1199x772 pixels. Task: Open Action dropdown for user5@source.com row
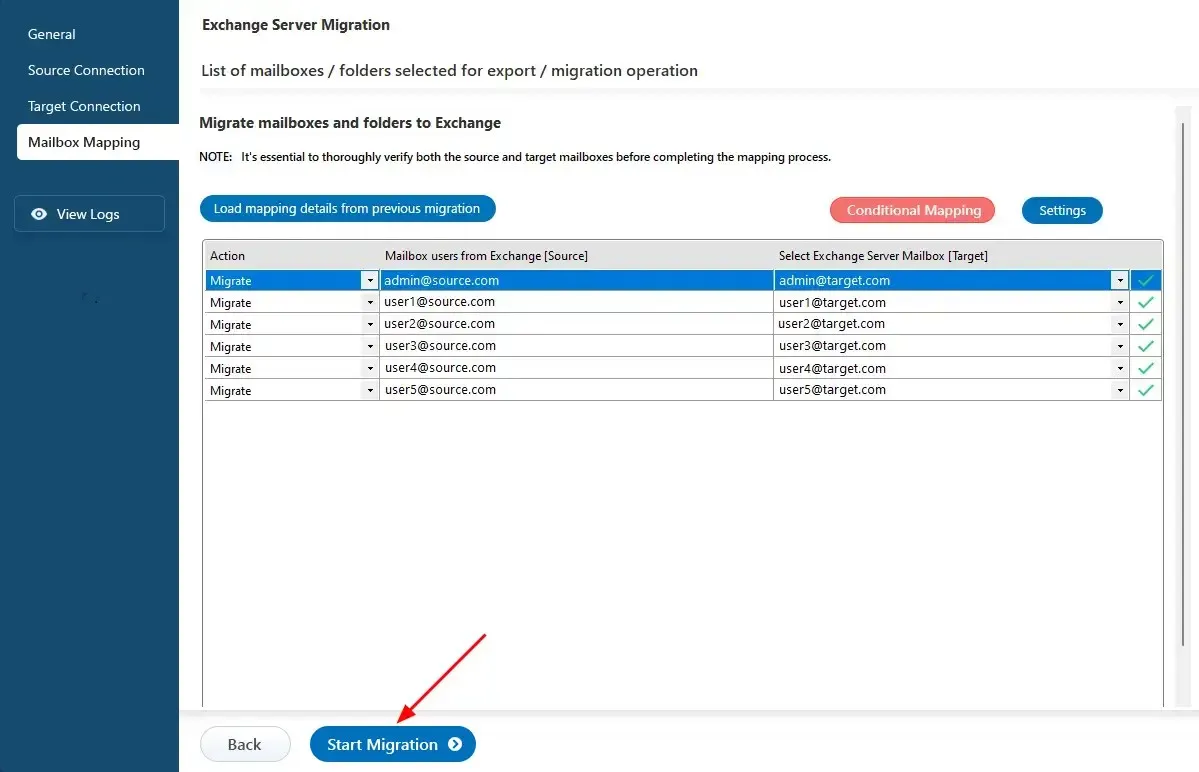[x=369, y=390]
